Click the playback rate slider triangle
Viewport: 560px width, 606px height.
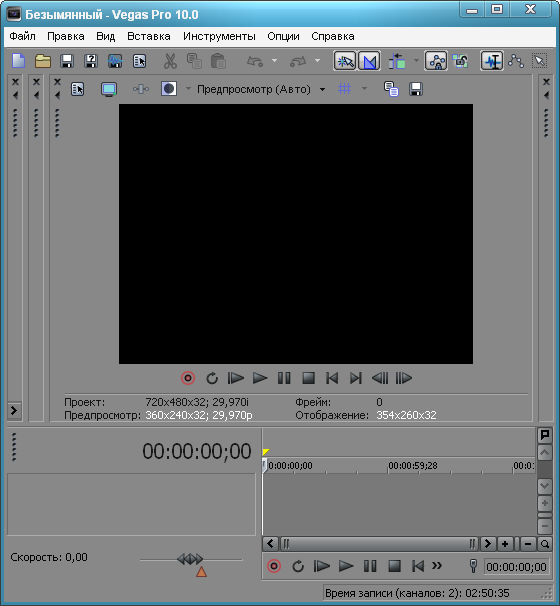(x=201, y=572)
